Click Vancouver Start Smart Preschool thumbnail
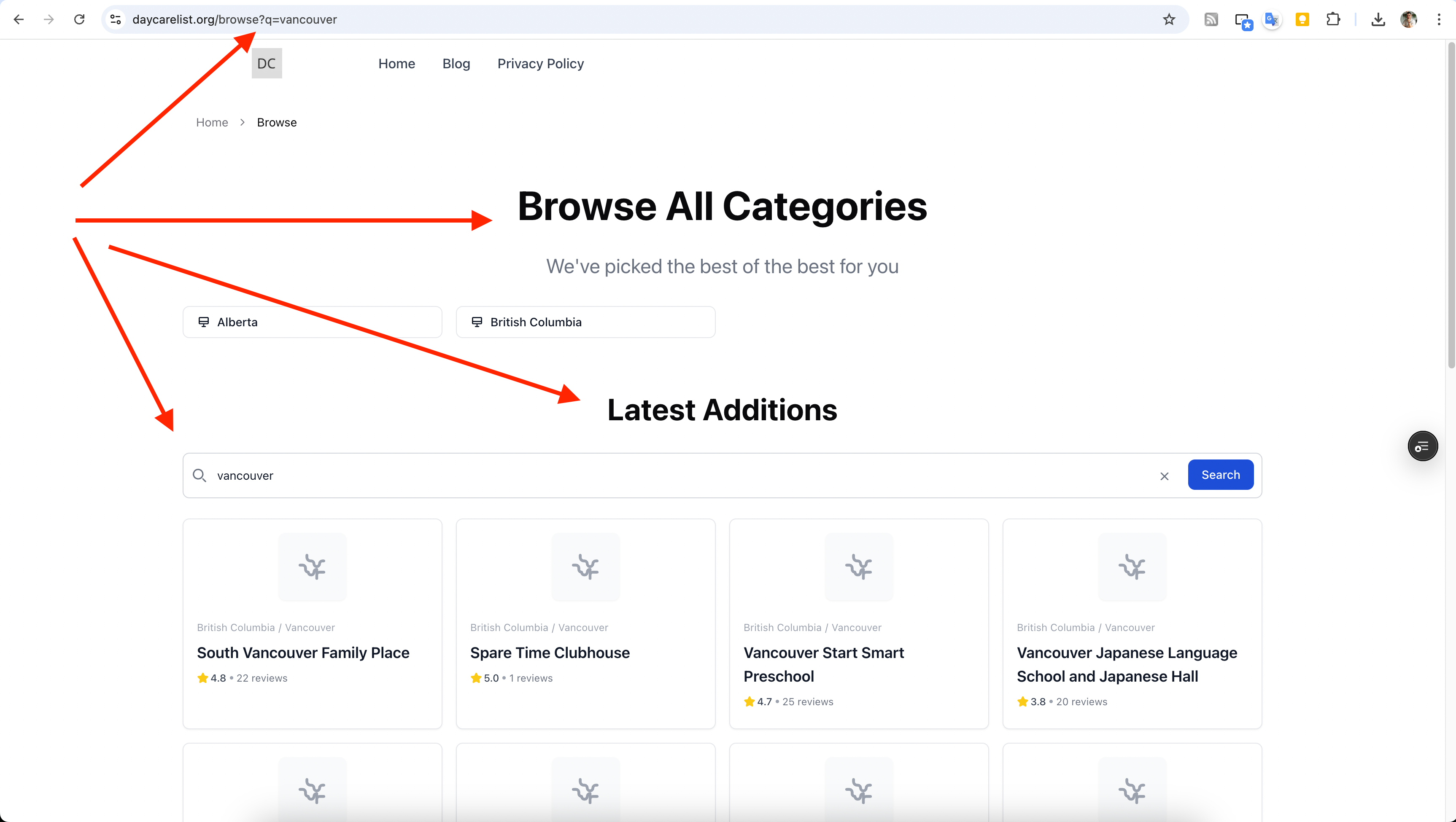This screenshot has width=1456, height=822. point(859,567)
